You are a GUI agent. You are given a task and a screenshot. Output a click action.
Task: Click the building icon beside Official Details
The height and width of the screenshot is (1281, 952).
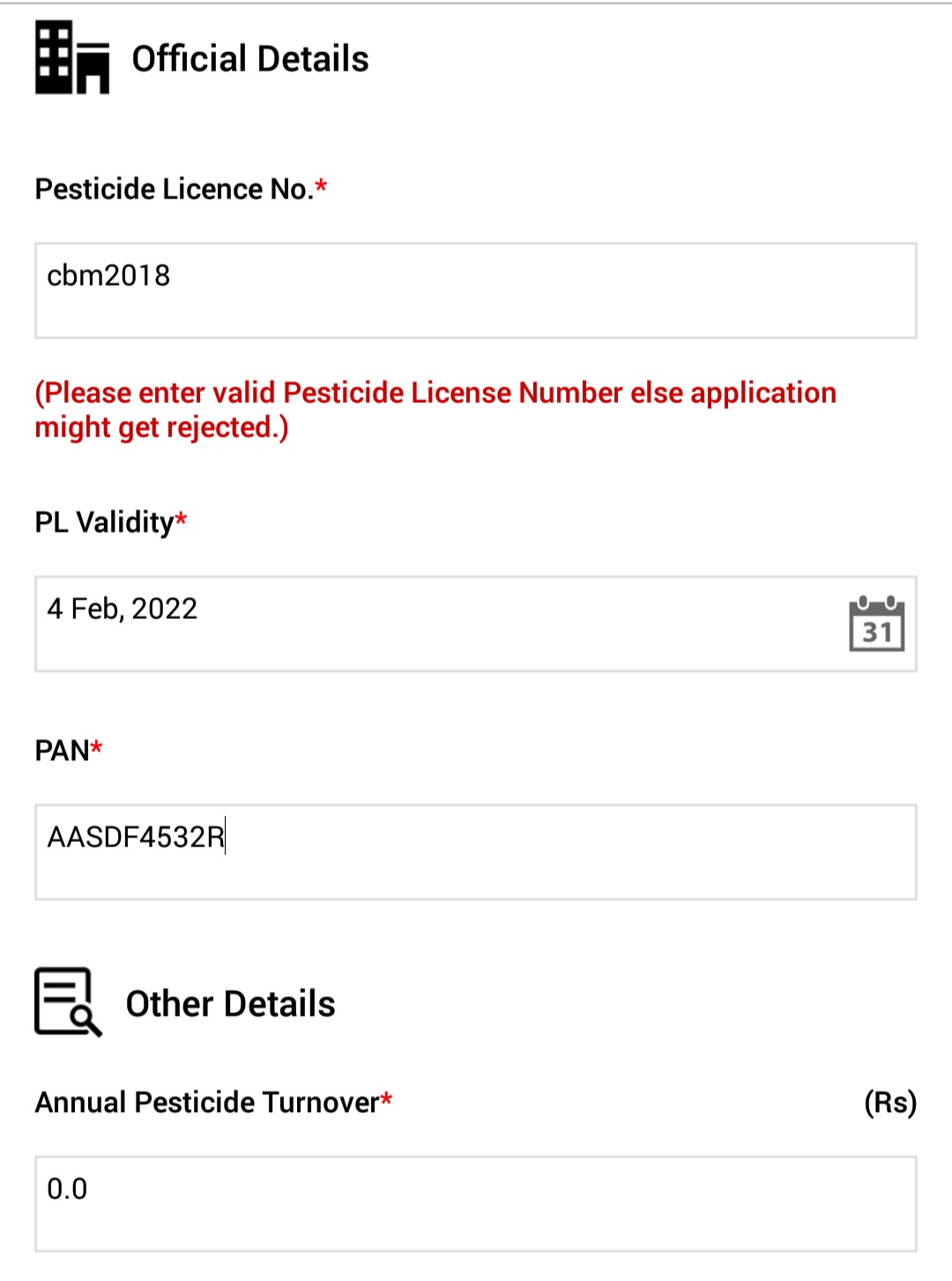point(72,58)
